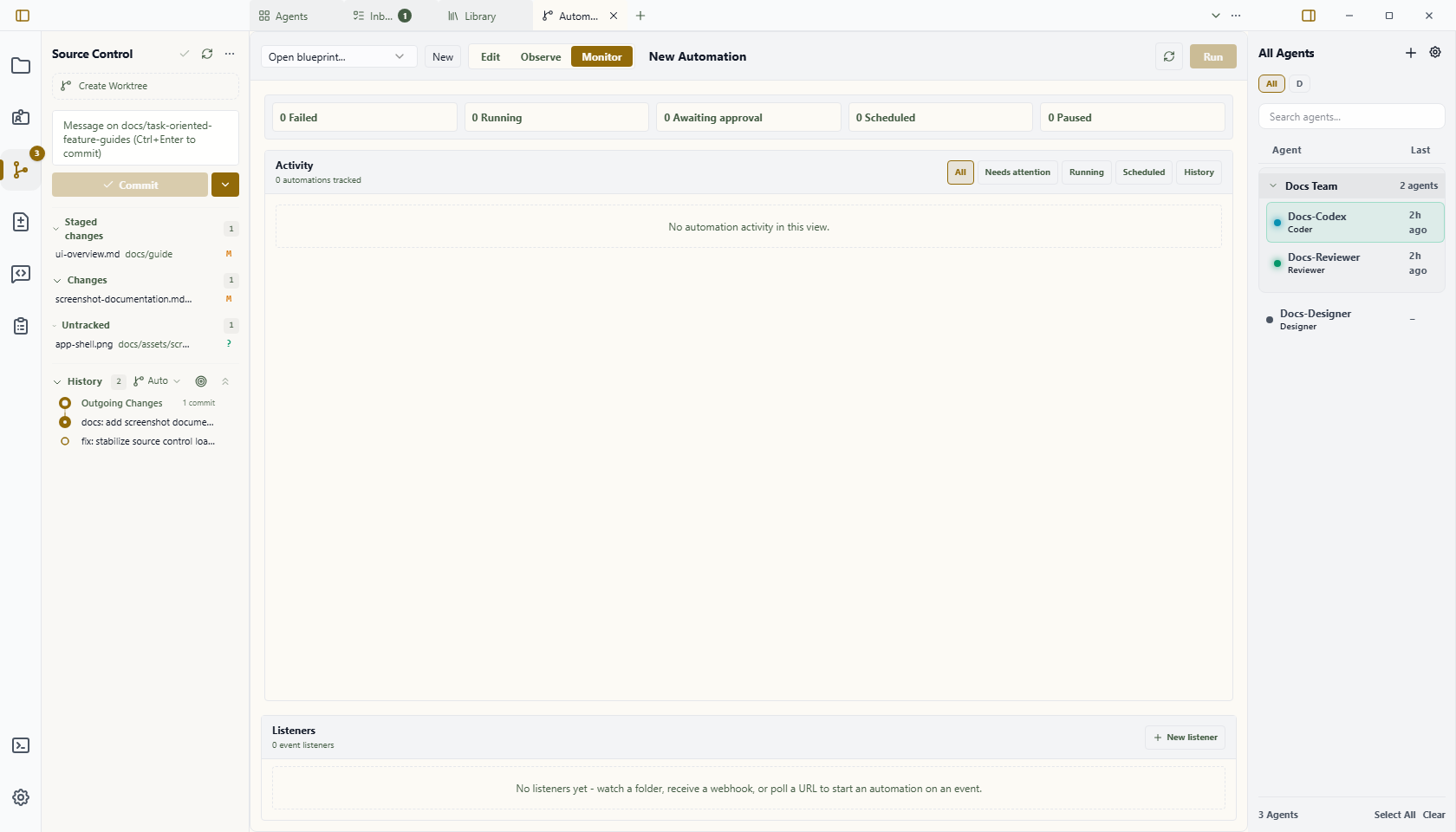Click the Source Control checkmark commit icon

185,54
